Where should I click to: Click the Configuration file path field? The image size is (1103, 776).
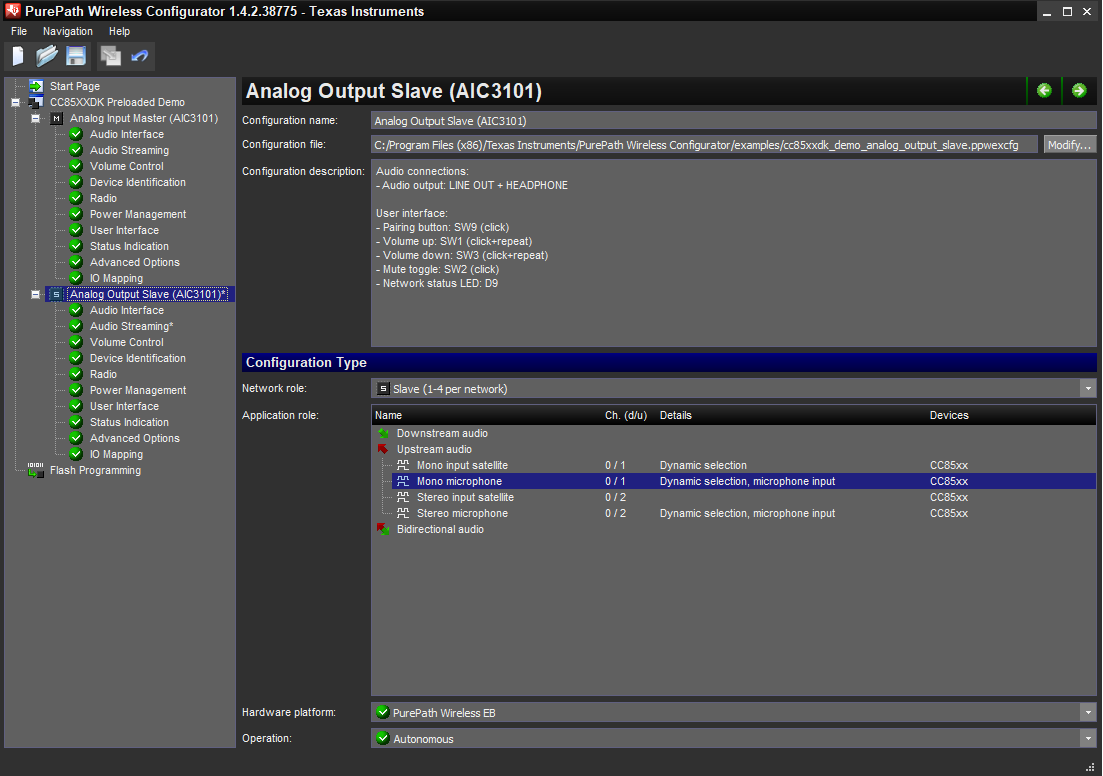(704, 144)
